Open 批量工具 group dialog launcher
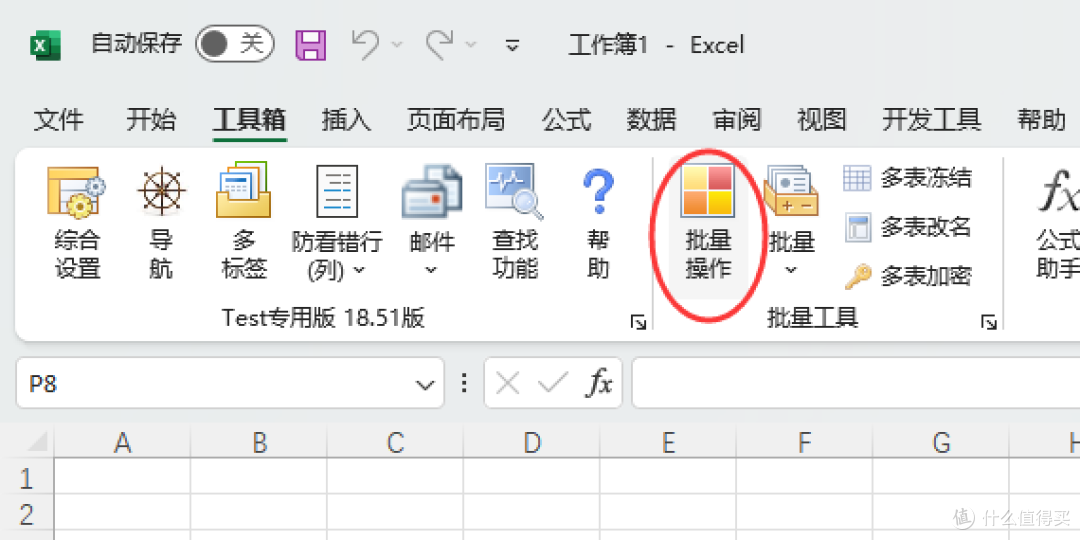 [989, 322]
